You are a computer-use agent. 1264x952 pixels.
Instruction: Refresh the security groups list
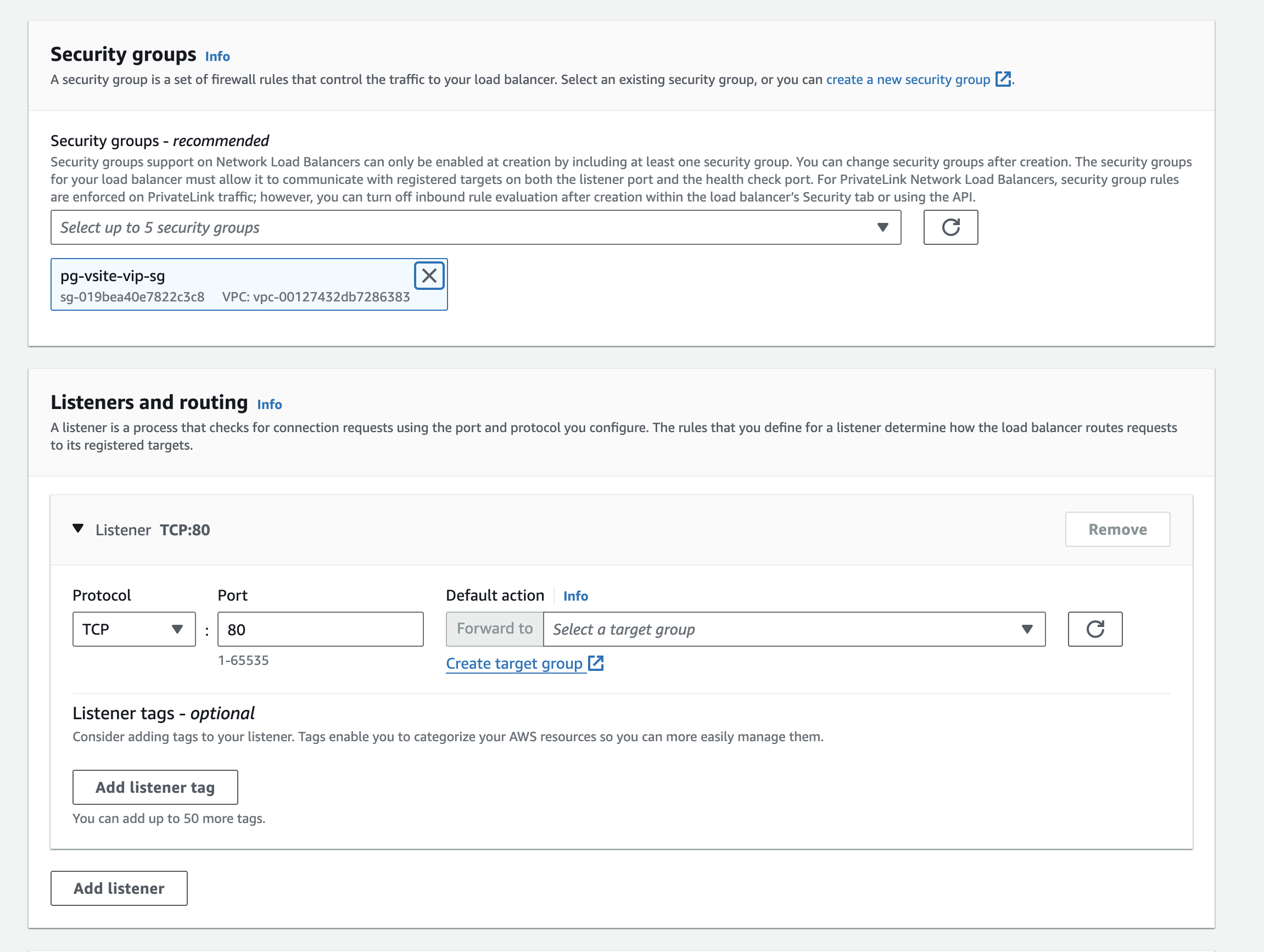[x=950, y=227]
